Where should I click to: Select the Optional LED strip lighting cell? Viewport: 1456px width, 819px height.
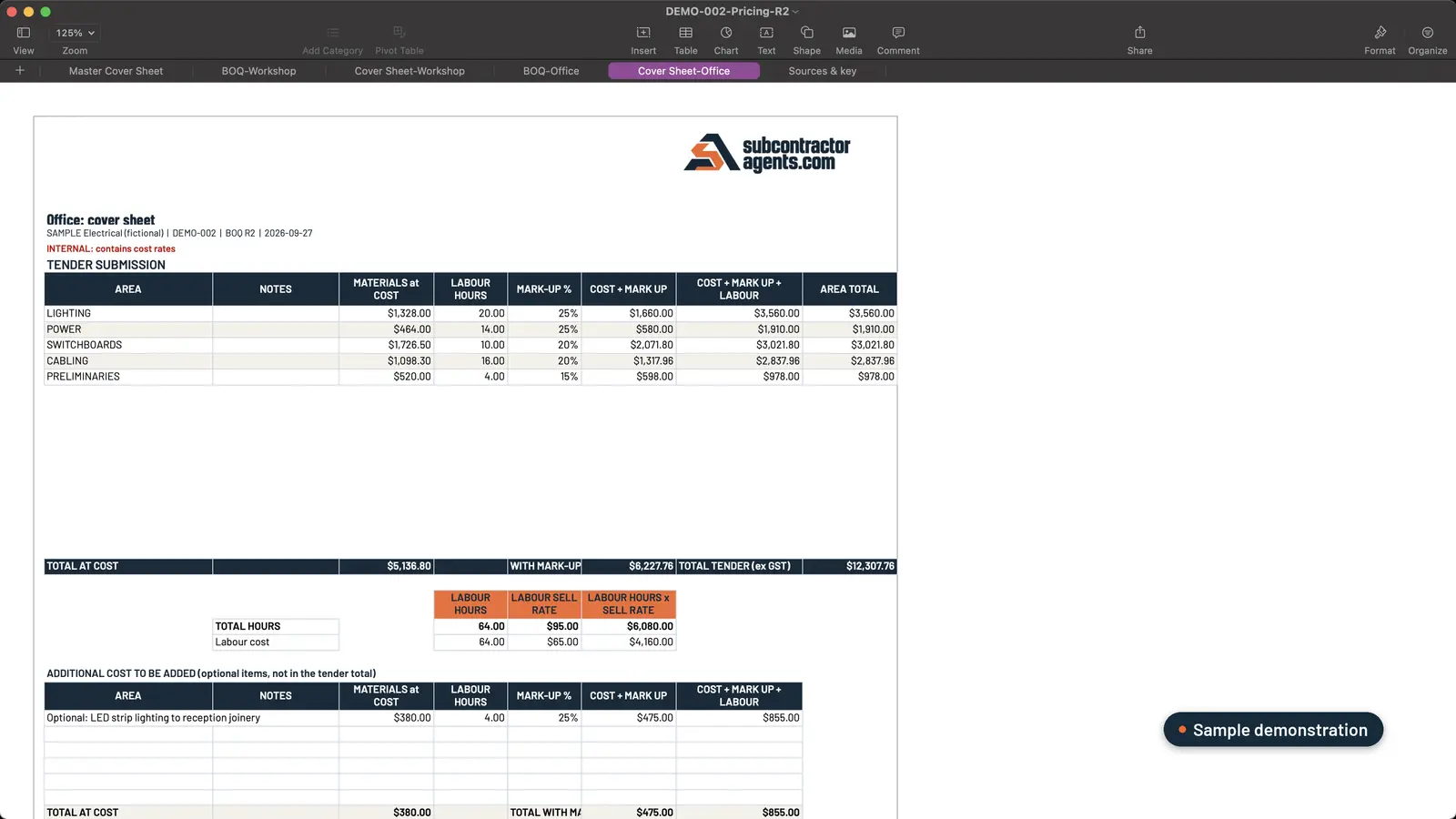point(128,718)
